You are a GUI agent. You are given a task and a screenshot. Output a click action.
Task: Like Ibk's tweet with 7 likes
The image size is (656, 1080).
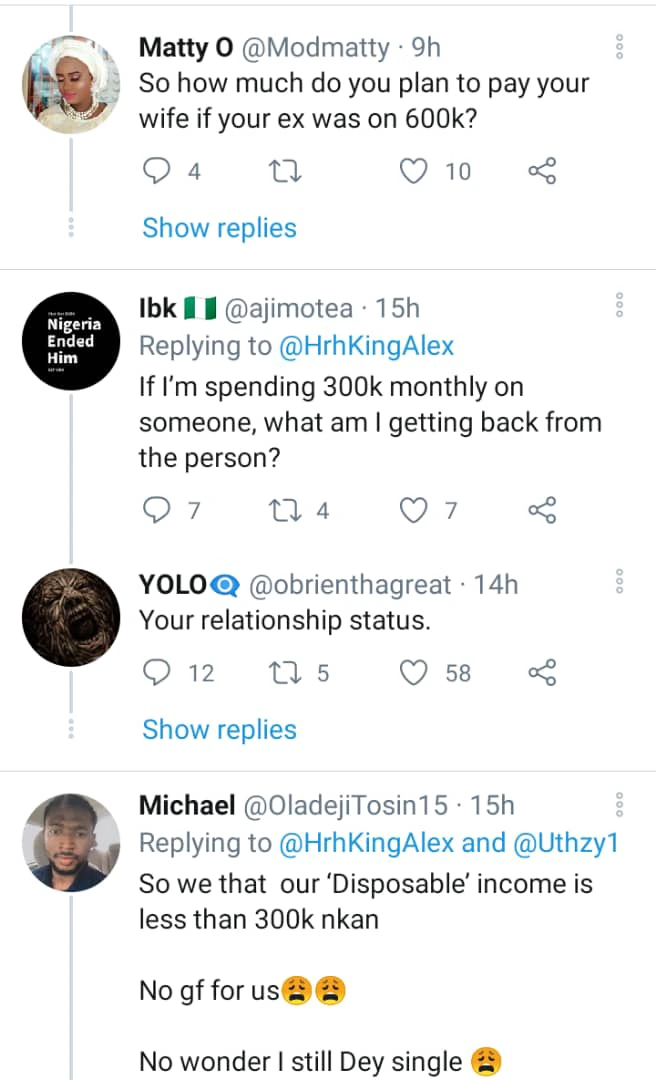coord(414,511)
